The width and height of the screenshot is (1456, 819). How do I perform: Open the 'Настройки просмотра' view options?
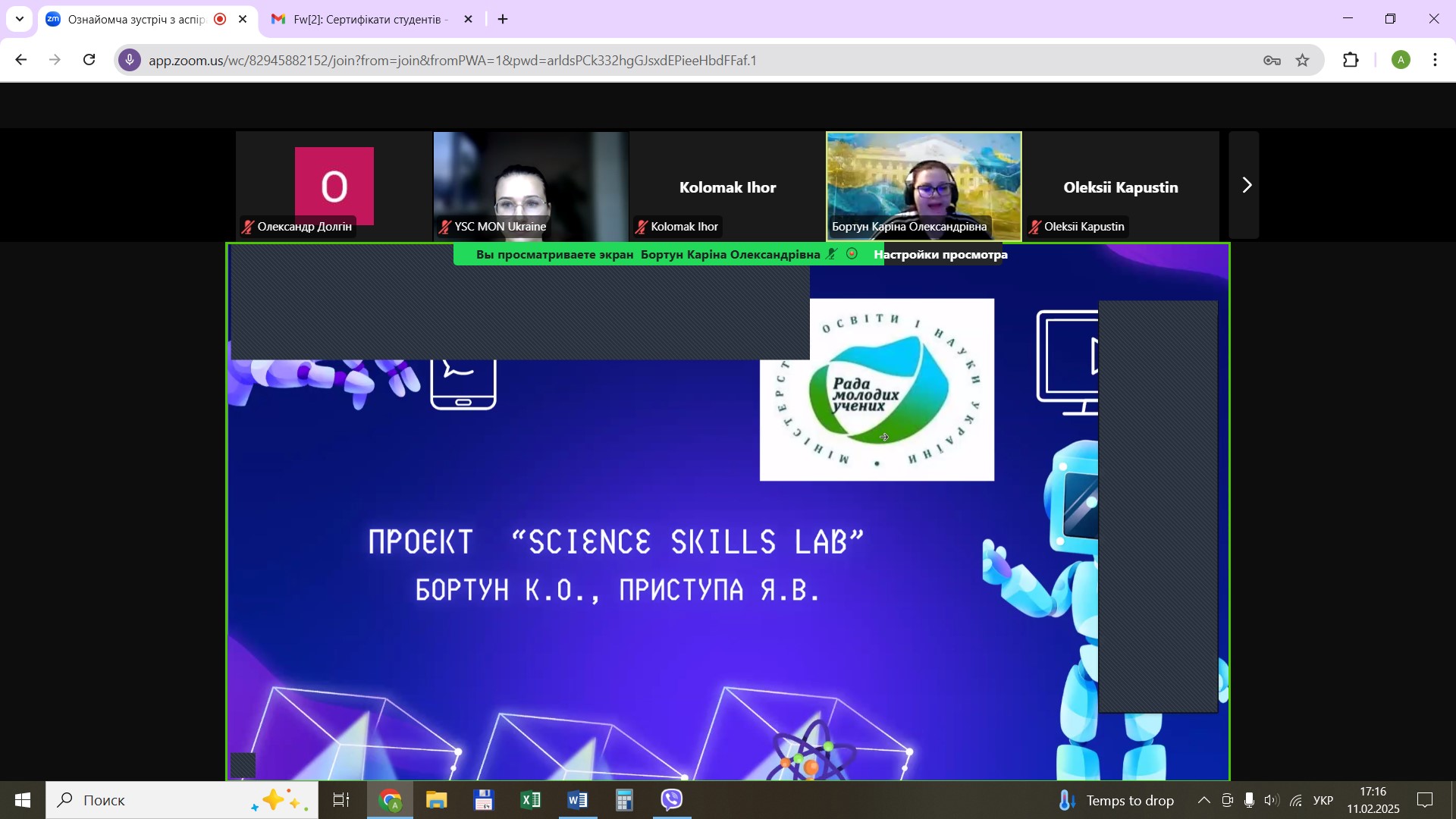[x=940, y=255]
